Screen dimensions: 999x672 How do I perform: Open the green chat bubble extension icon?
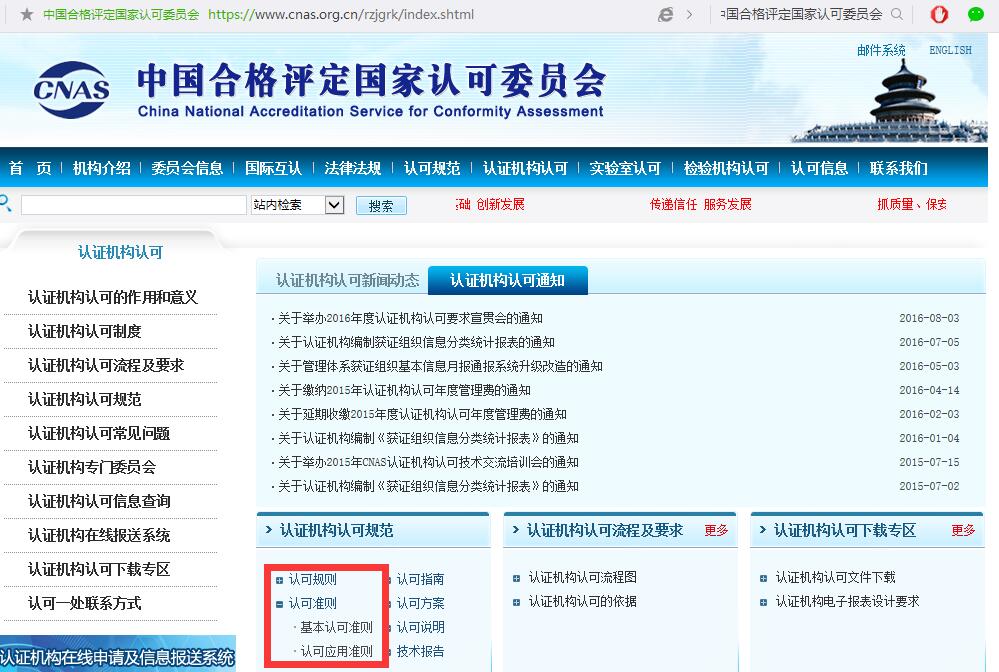975,14
